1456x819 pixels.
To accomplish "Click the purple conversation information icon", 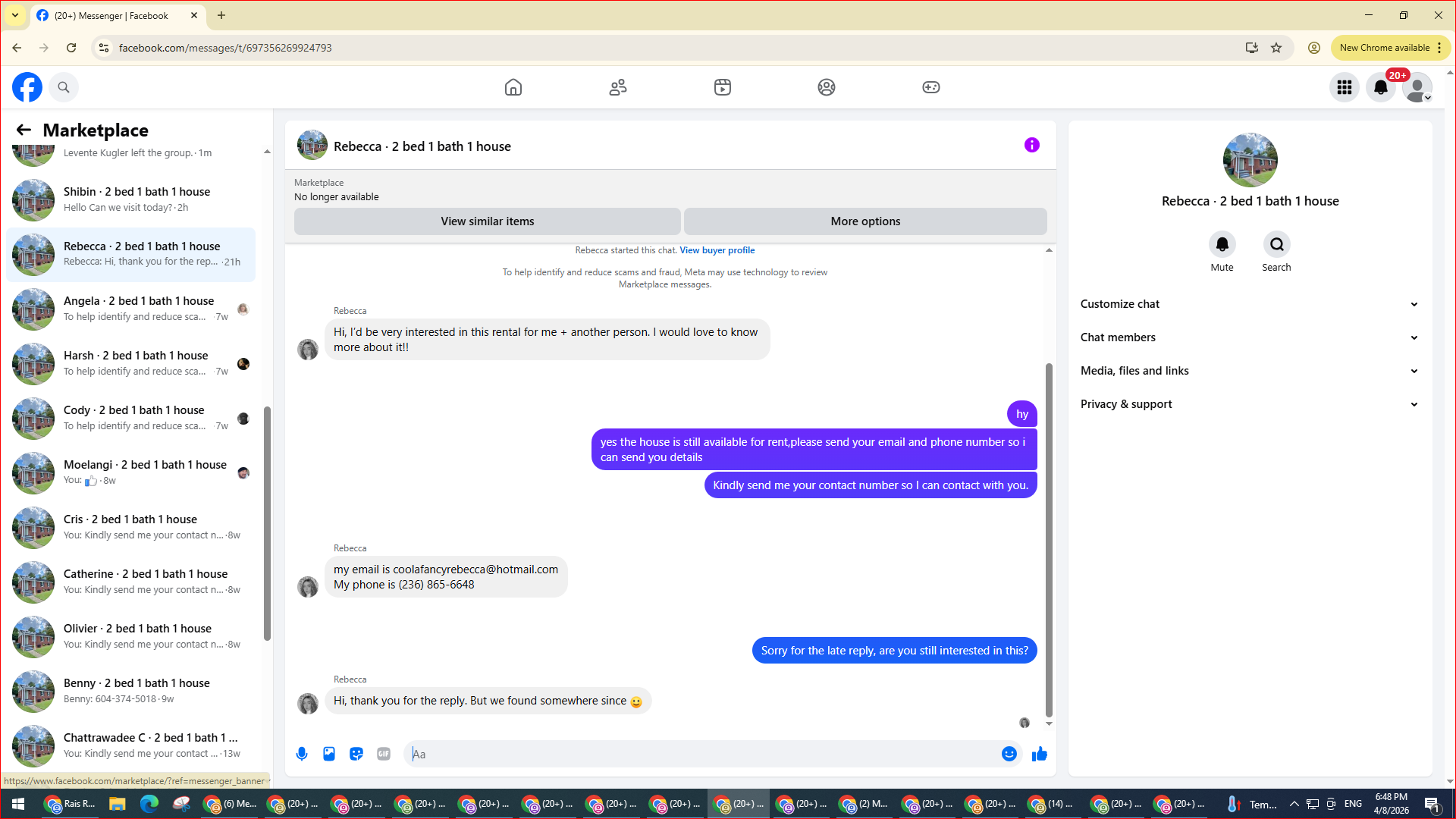I will point(1031,145).
